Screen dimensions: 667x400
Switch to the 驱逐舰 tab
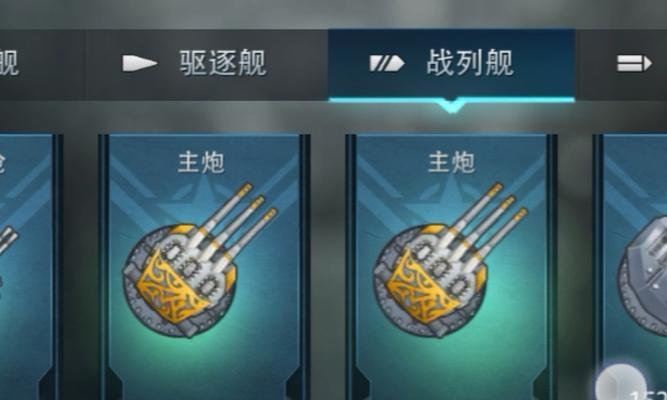(x=207, y=65)
